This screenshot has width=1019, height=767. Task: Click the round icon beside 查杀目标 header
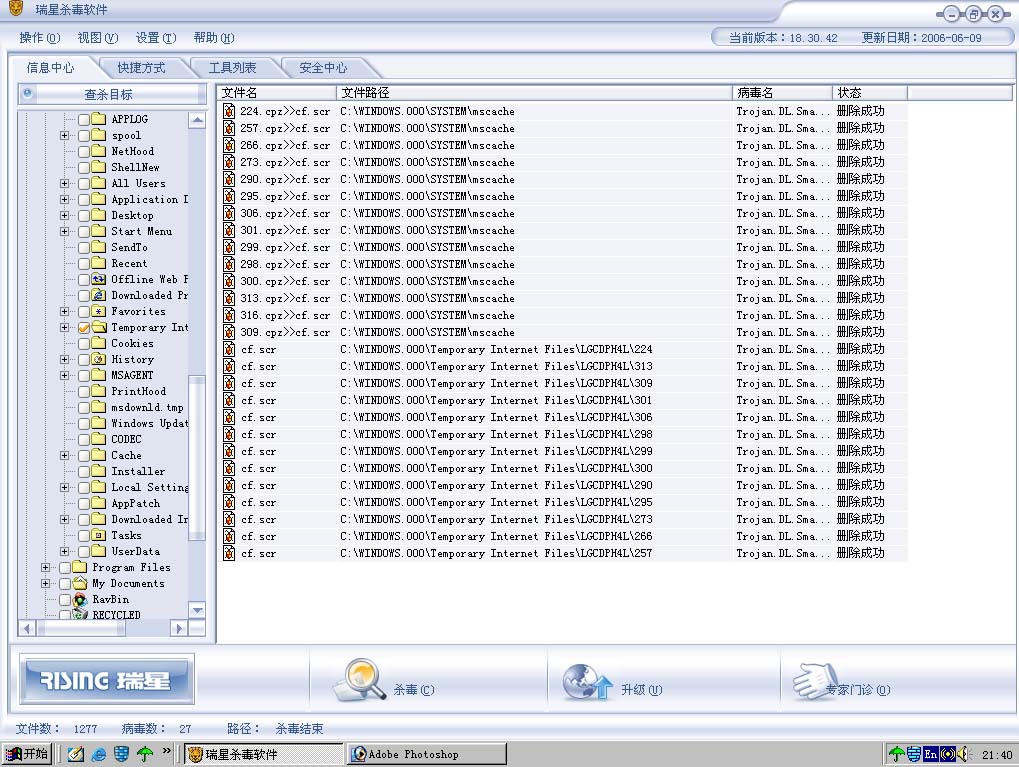pos(27,93)
